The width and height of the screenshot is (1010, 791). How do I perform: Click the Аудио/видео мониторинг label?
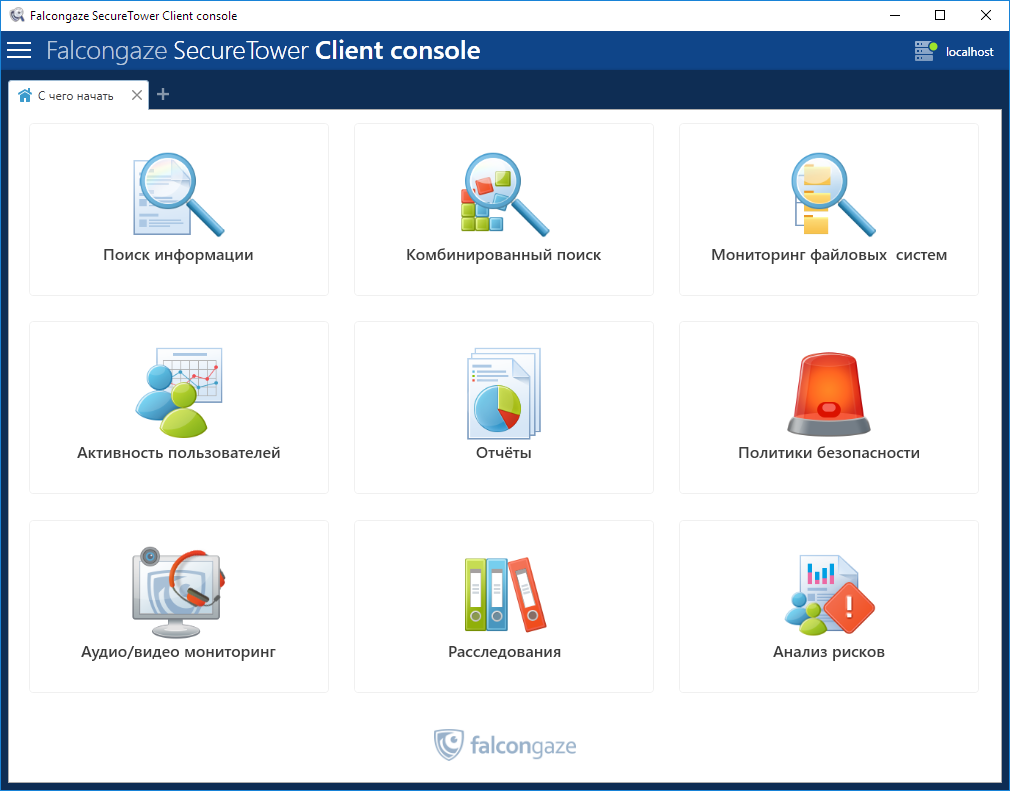pos(178,652)
